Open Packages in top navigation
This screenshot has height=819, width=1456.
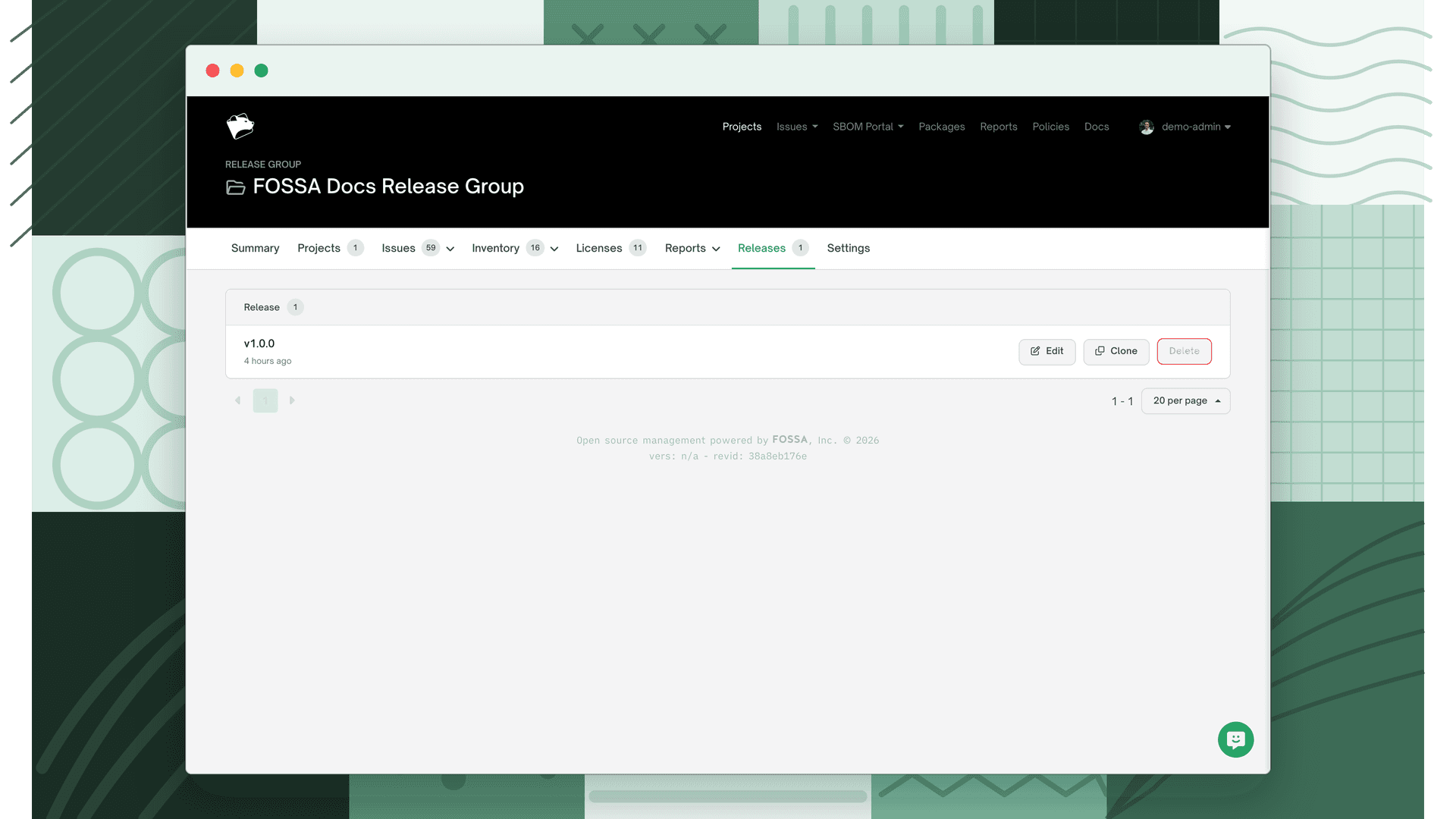click(x=942, y=127)
